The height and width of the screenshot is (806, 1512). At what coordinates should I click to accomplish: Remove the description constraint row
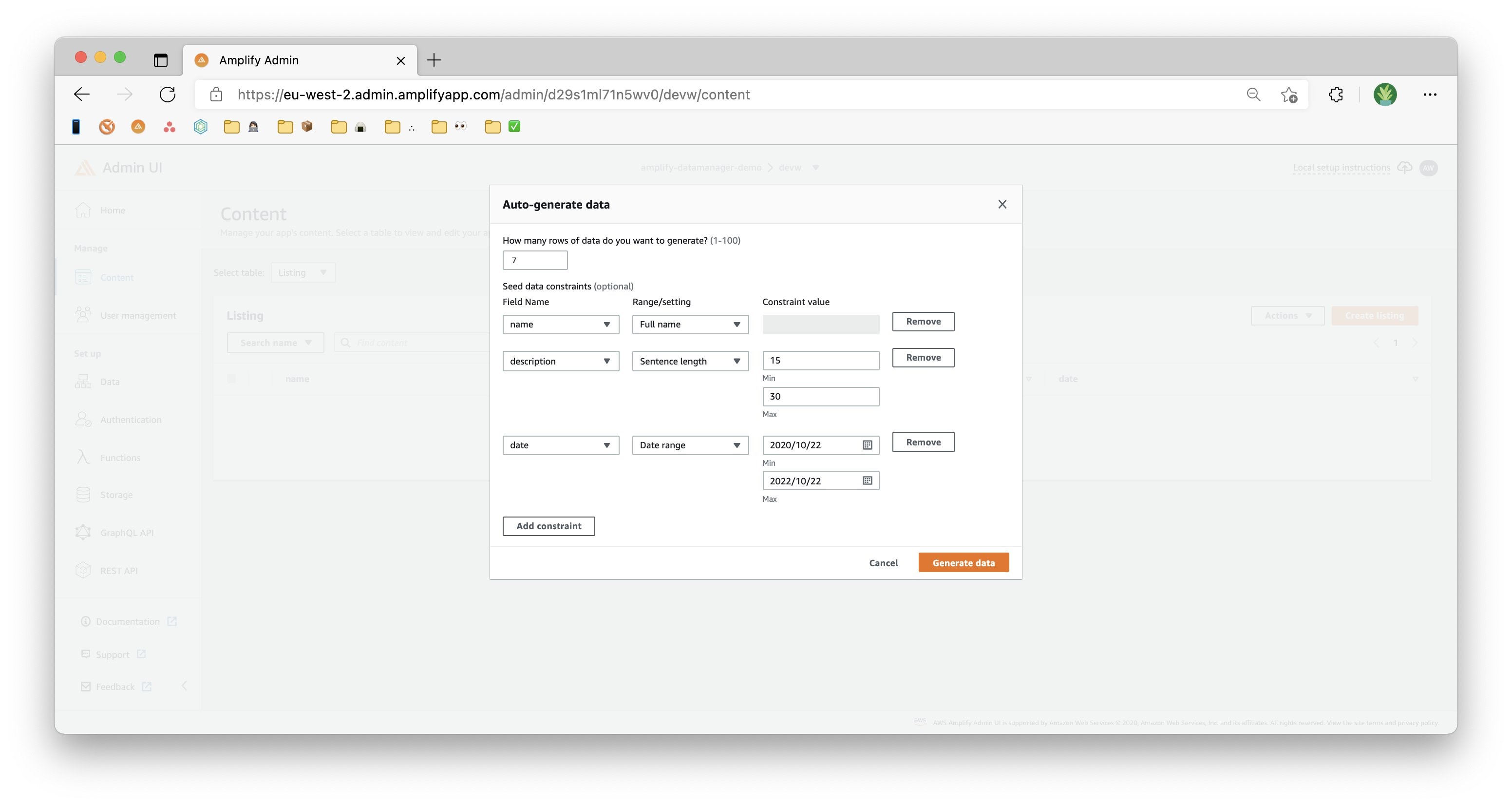(923, 358)
